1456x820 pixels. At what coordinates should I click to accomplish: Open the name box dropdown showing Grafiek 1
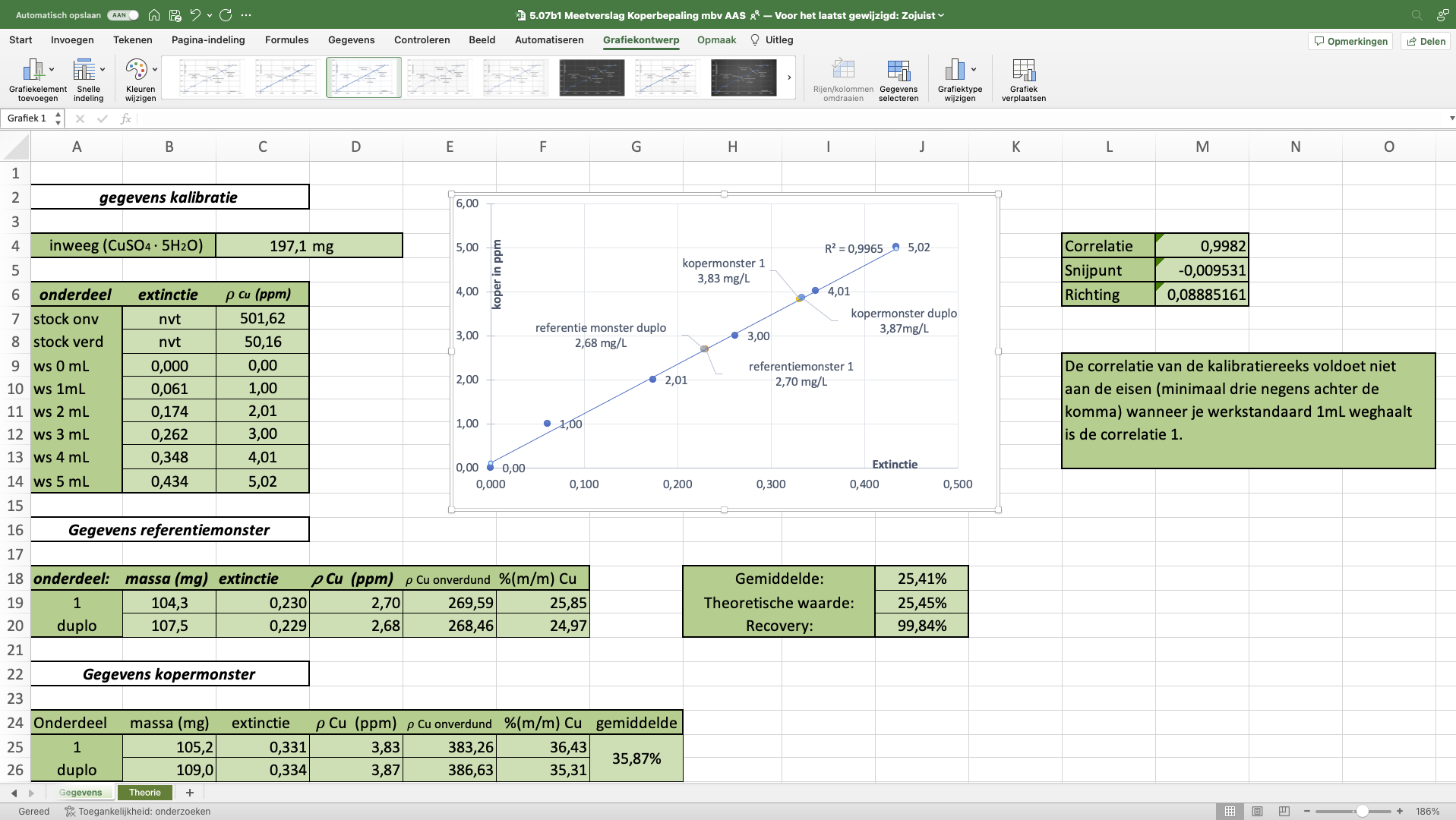[58, 118]
